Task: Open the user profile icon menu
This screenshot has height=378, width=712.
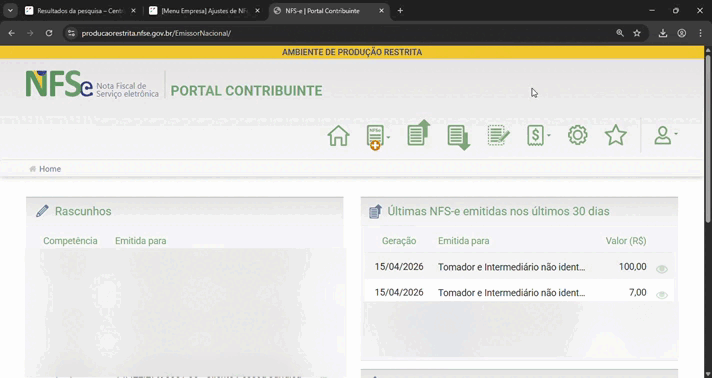Action: [663, 135]
